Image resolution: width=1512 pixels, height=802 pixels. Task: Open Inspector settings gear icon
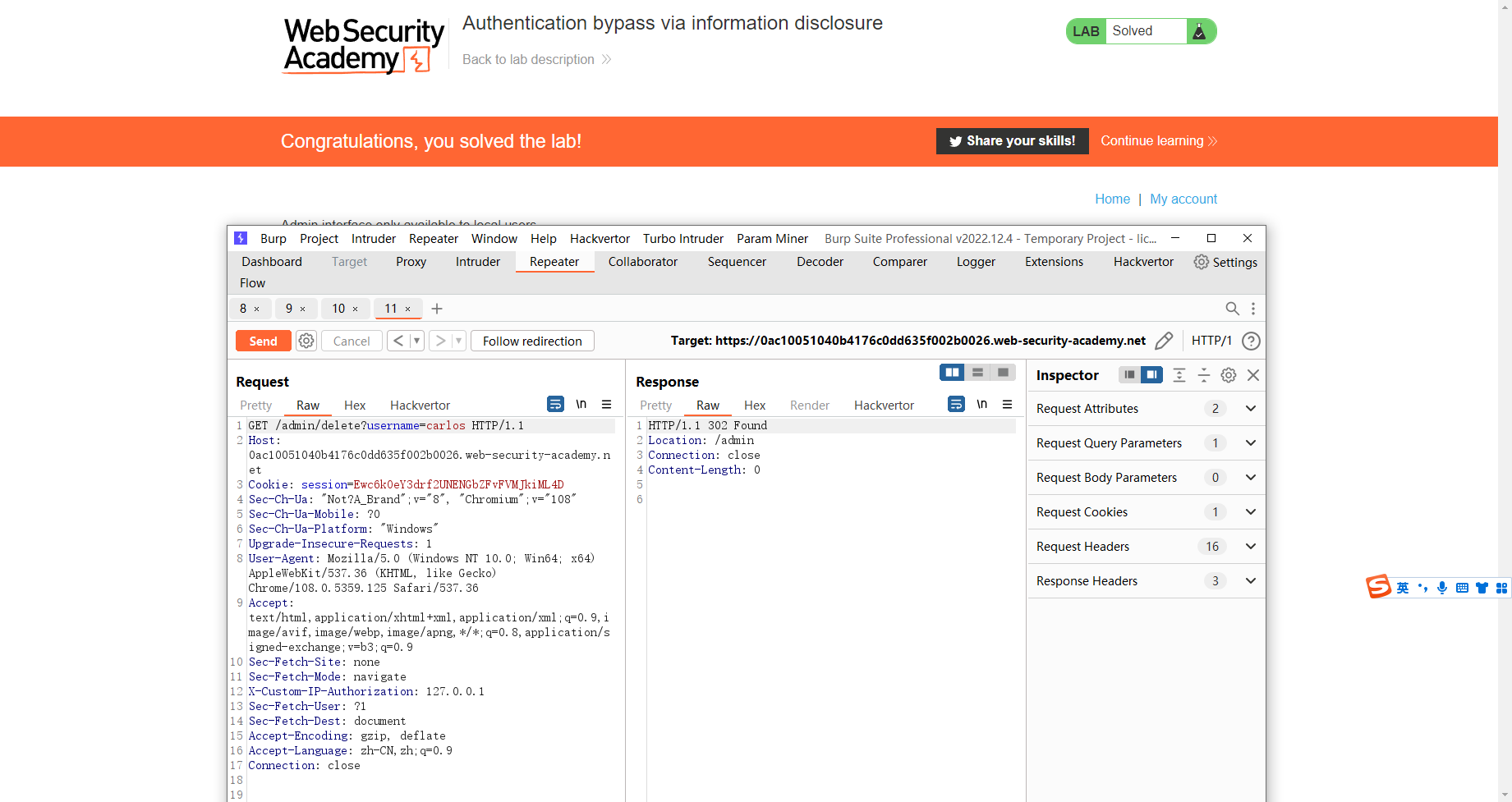(x=1229, y=375)
